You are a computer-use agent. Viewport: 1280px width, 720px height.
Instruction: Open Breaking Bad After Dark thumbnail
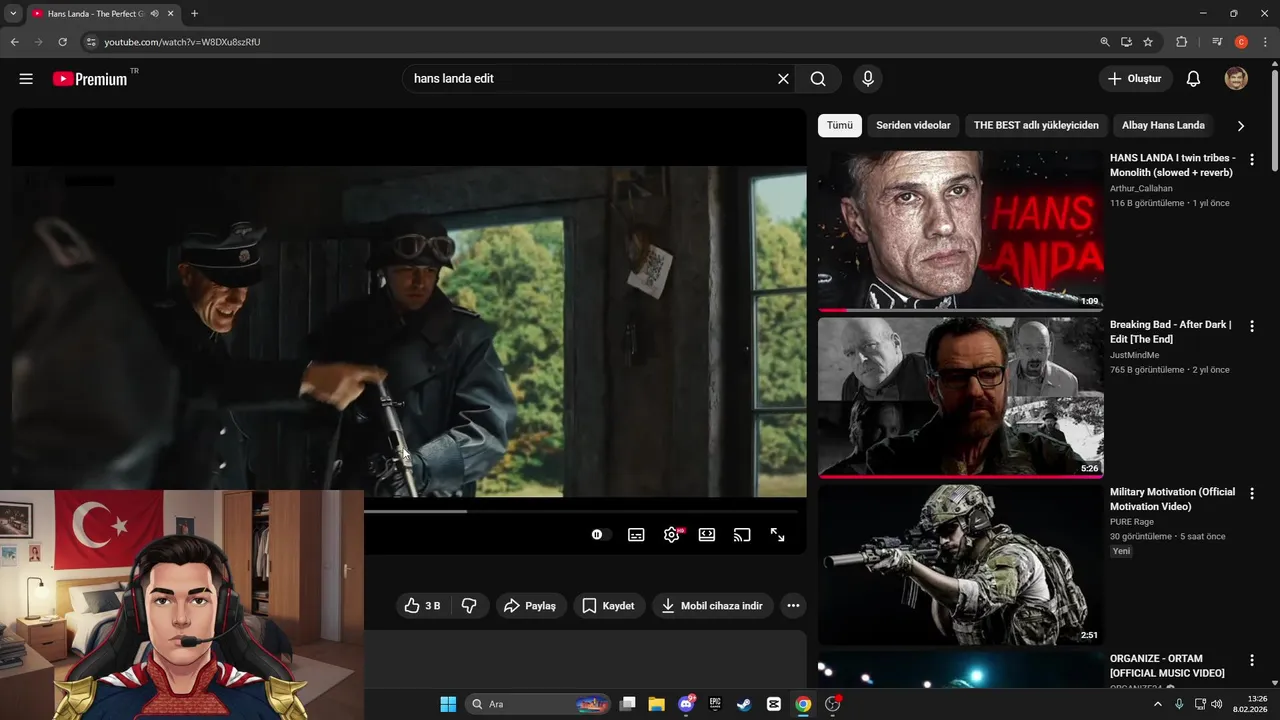pos(961,398)
